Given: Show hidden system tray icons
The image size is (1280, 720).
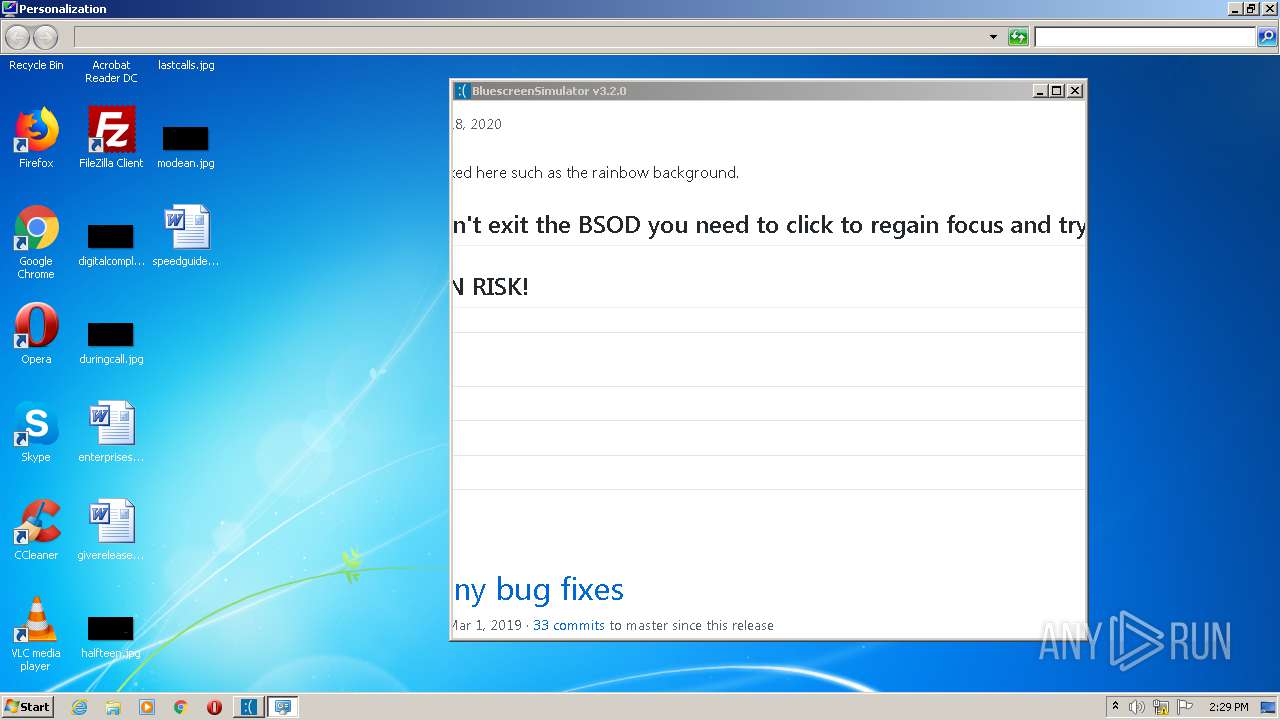Looking at the screenshot, I should point(1115,707).
